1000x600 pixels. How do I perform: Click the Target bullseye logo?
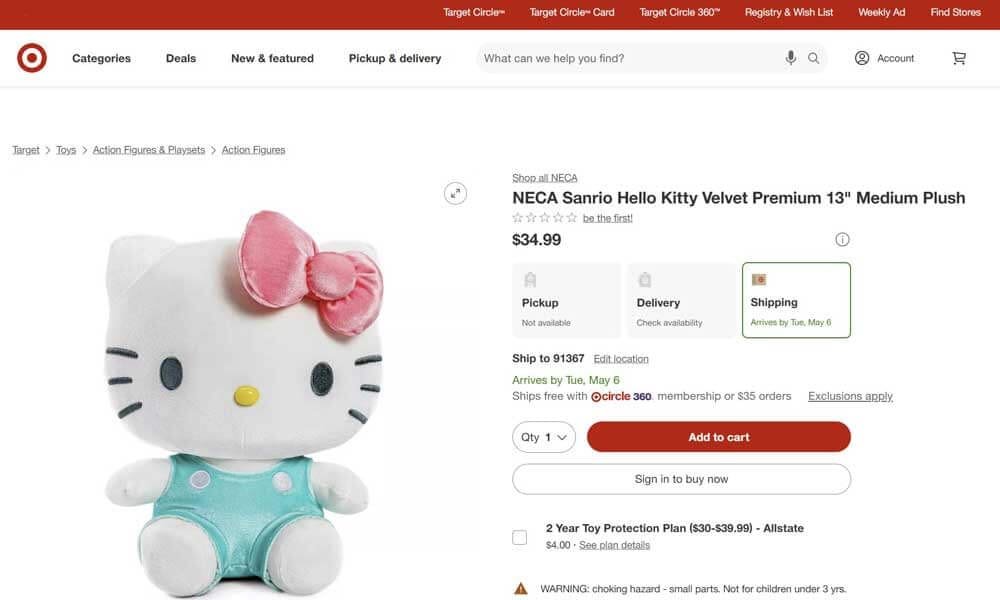[31, 57]
